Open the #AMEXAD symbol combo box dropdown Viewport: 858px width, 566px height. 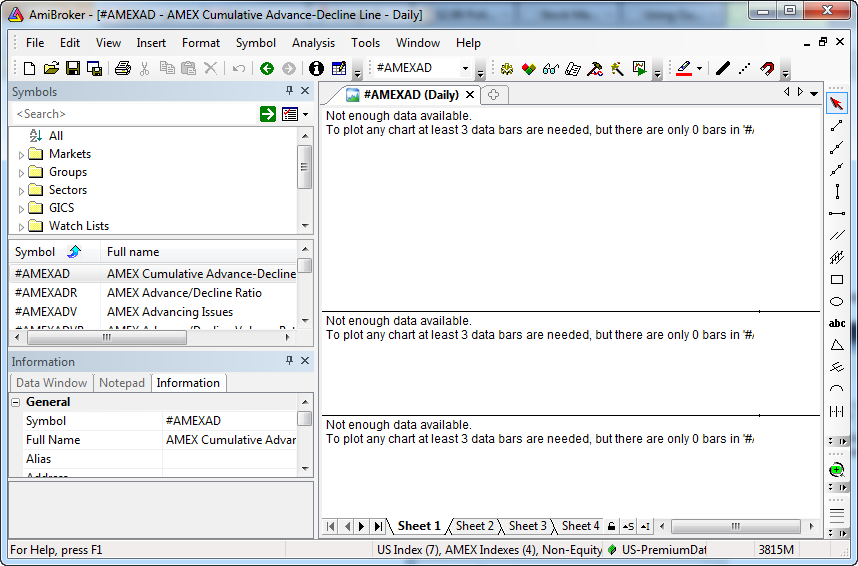point(465,68)
